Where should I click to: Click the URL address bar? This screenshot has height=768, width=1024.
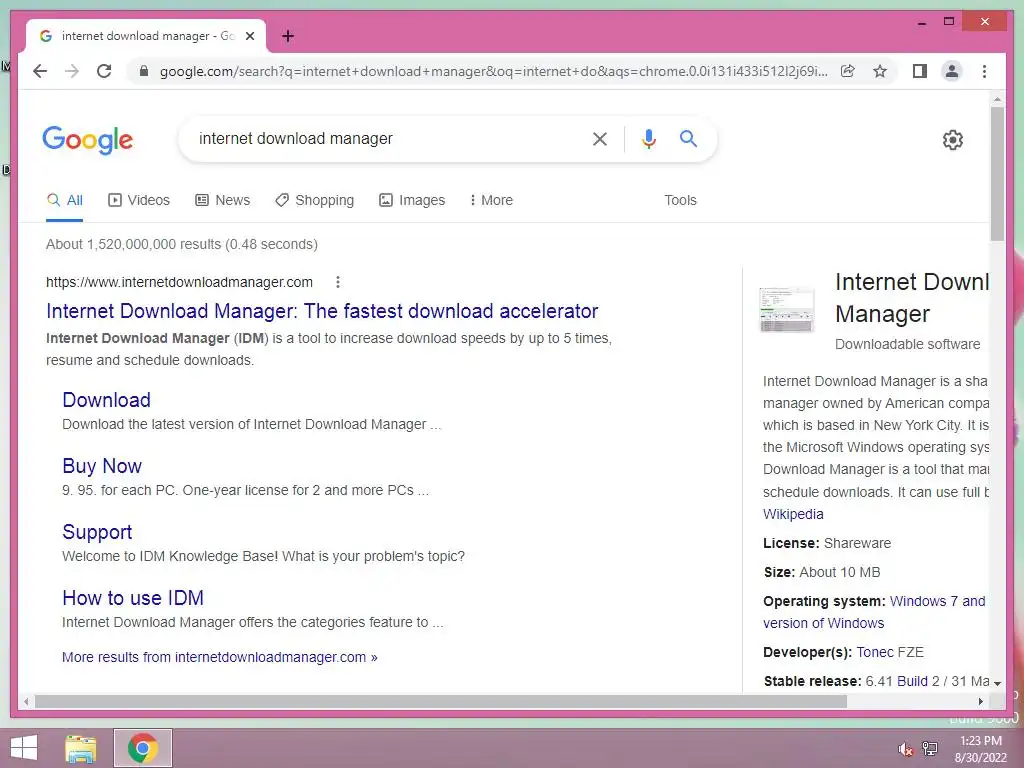click(x=494, y=71)
